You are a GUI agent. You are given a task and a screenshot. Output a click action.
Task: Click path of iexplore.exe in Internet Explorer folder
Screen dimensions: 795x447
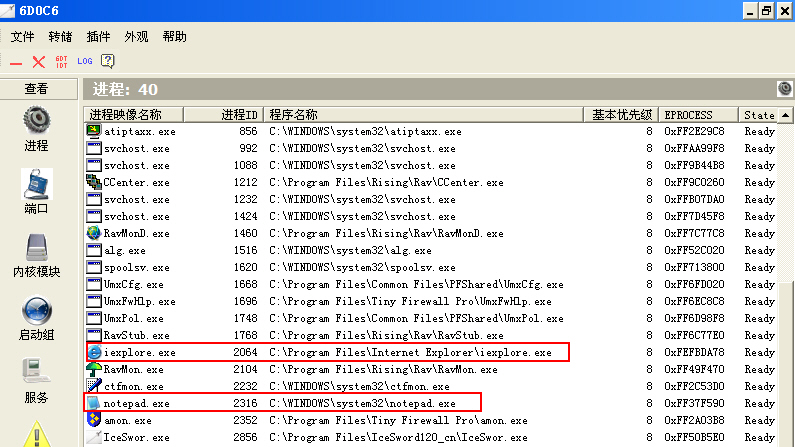(x=410, y=352)
